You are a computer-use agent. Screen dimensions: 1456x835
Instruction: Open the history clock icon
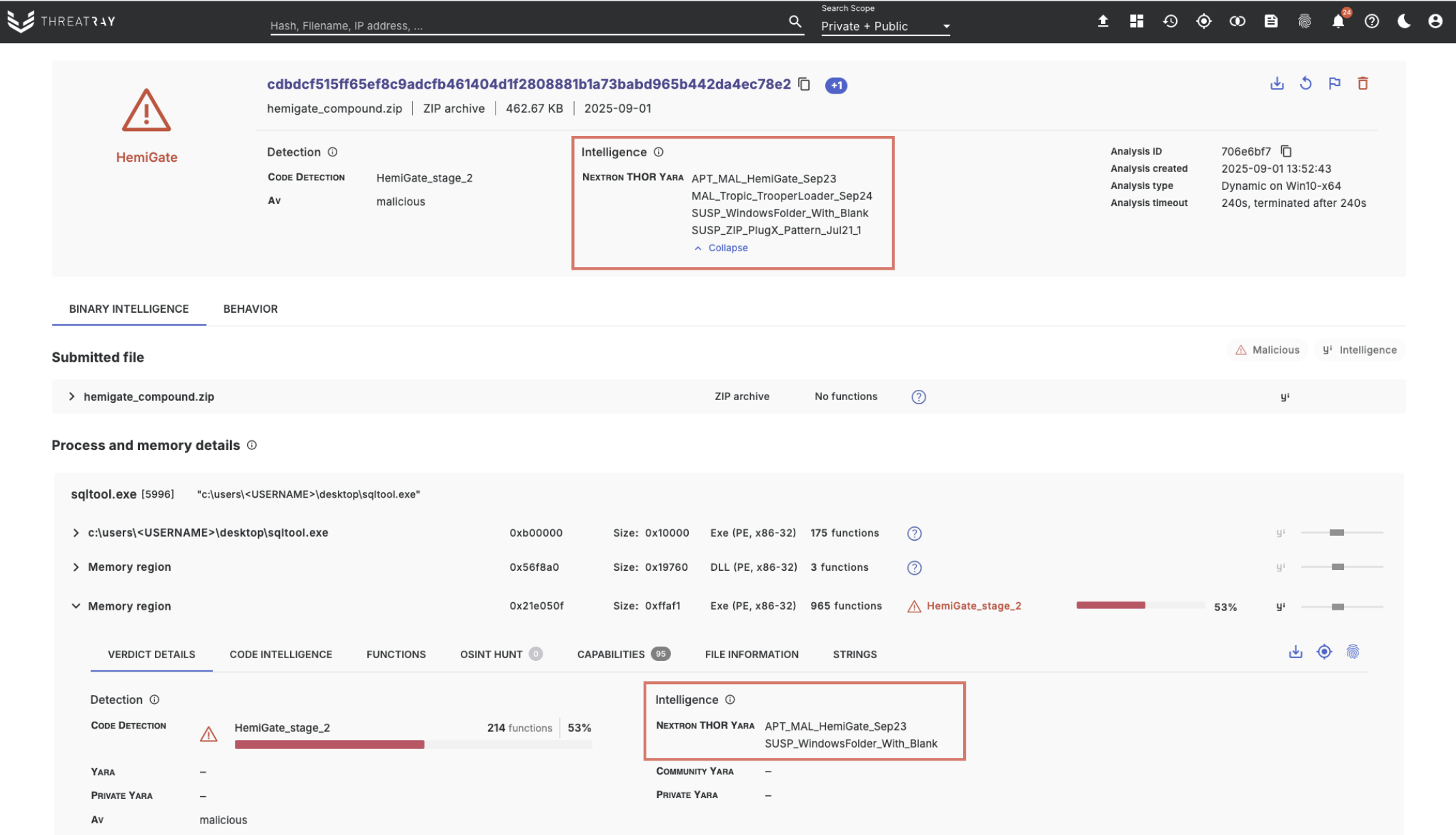1170,21
